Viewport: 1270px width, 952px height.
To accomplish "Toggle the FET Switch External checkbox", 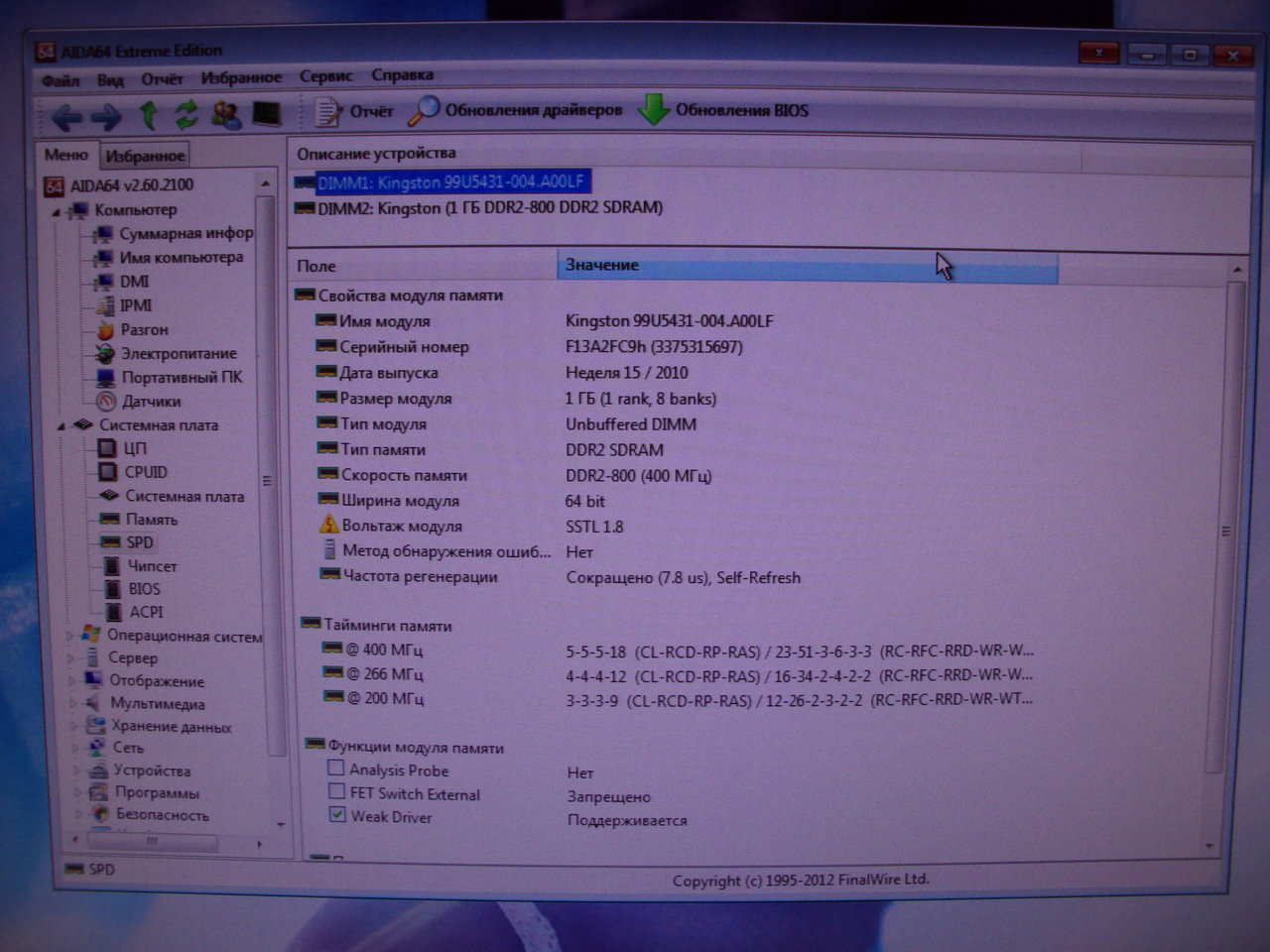I will tap(336, 792).
